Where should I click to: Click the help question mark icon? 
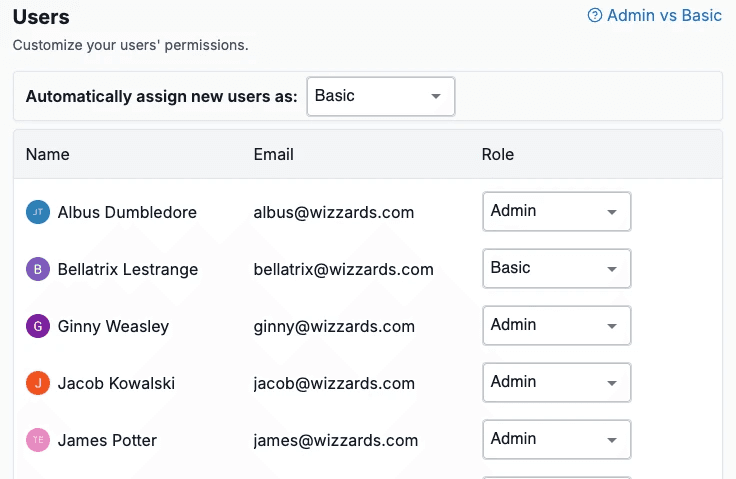(595, 16)
